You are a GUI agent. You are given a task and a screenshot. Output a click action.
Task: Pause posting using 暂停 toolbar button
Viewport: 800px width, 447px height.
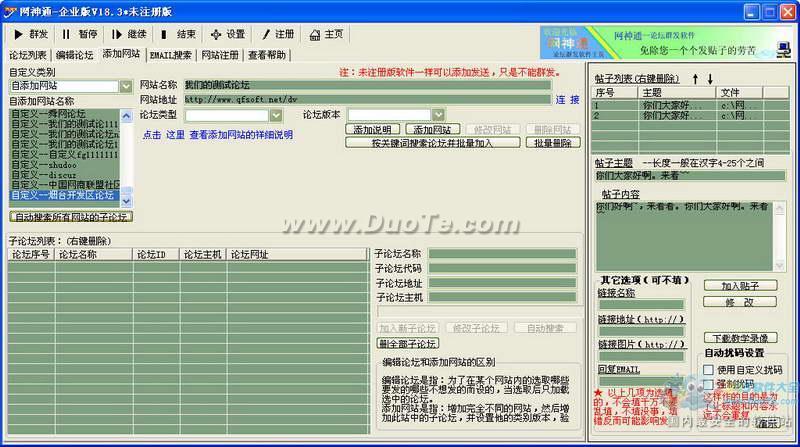tap(79, 34)
